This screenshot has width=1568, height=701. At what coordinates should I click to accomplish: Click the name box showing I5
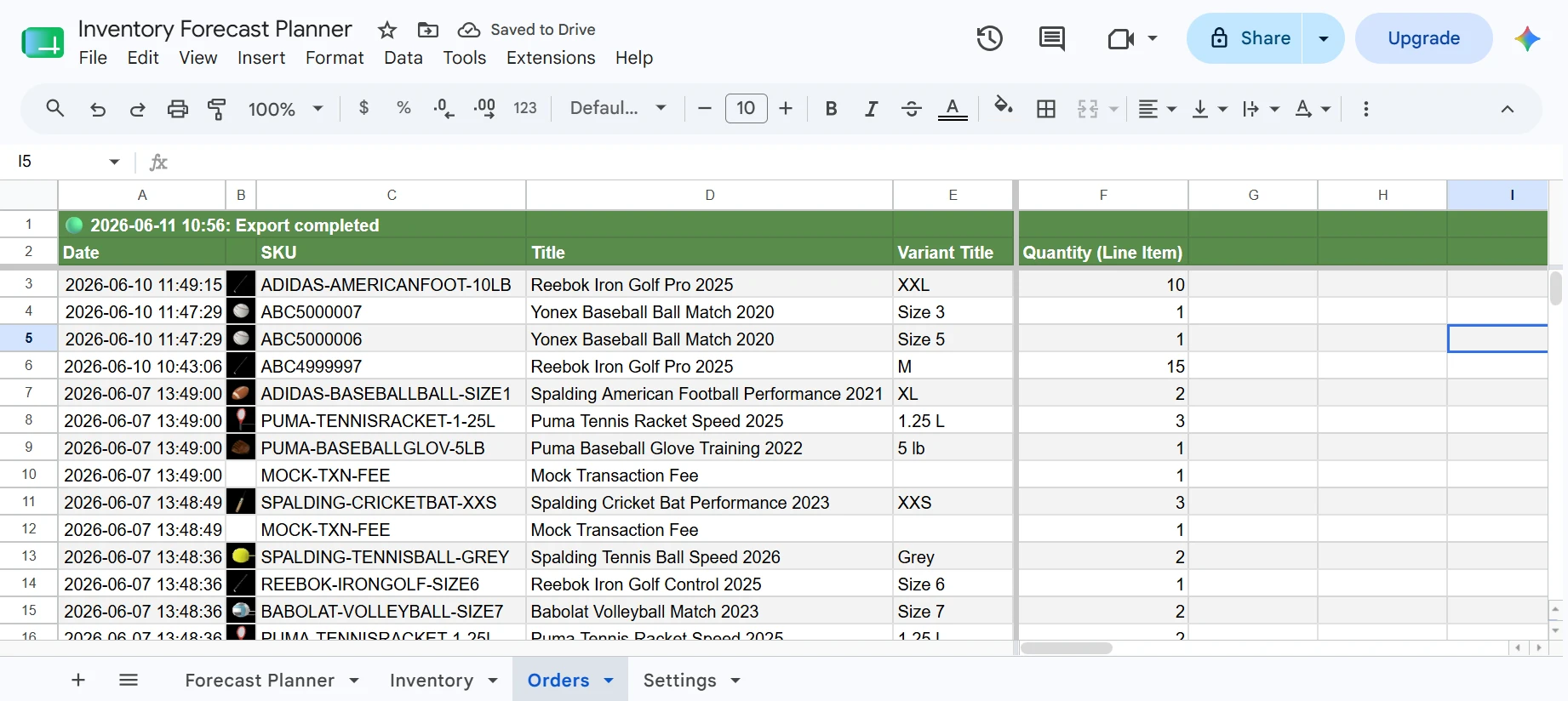68,162
